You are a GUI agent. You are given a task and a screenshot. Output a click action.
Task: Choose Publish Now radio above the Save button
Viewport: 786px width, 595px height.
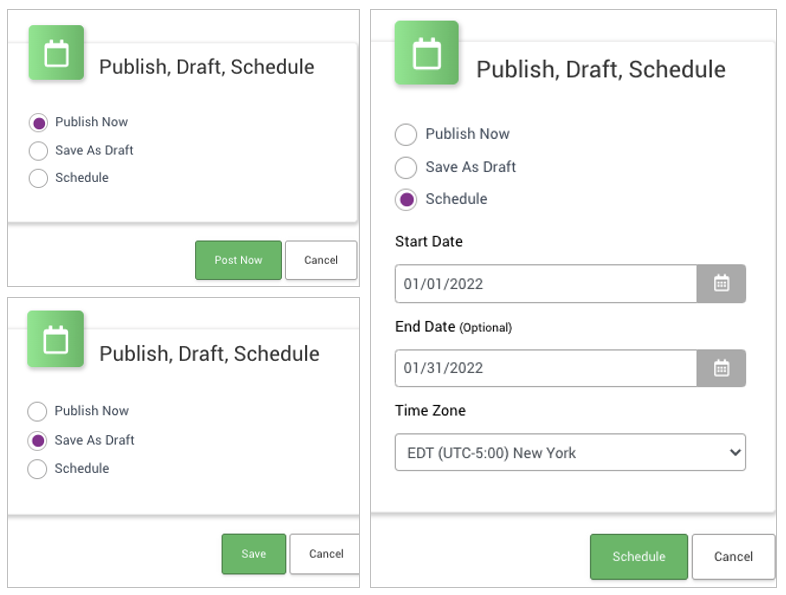coord(38,412)
